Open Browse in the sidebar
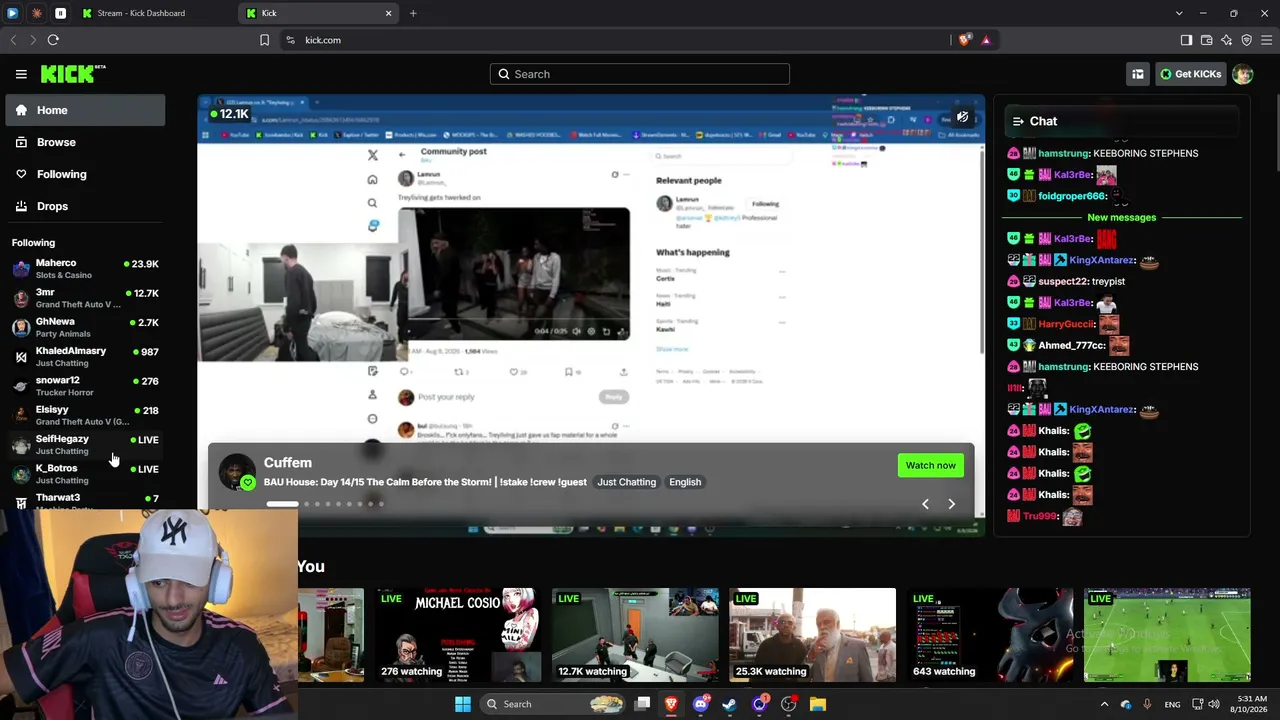Image resolution: width=1280 pixels, height=720 pixels. [85, 142]
